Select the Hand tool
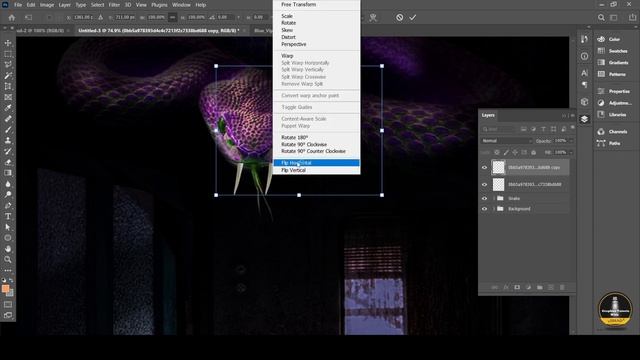The image size is (640, 360). click(8, 249)
